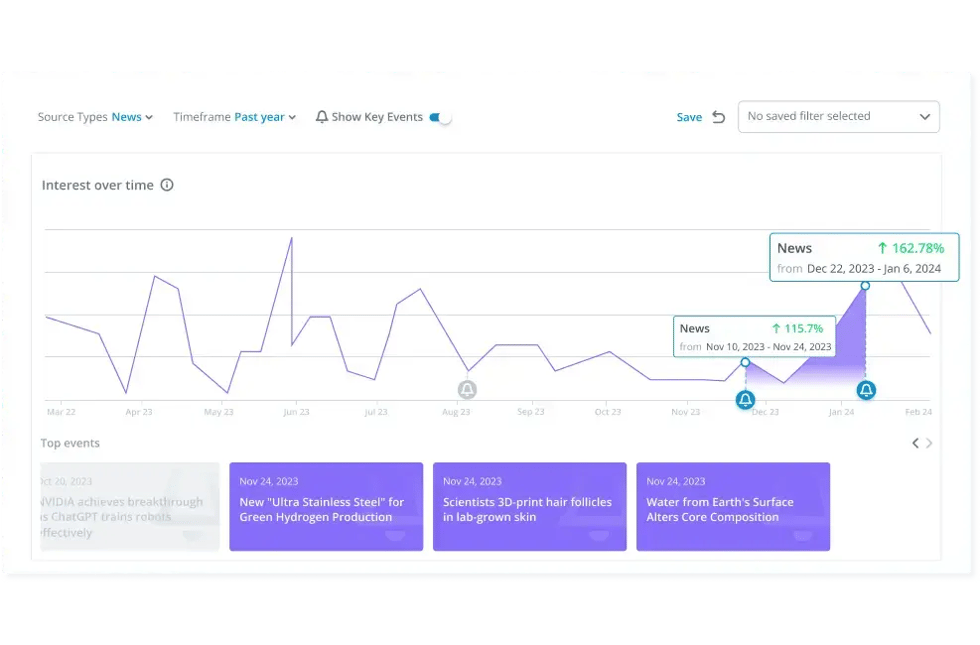Expand the No saved filter selected dropdown
The image size is (980, 645).
[x=838, y=116]
